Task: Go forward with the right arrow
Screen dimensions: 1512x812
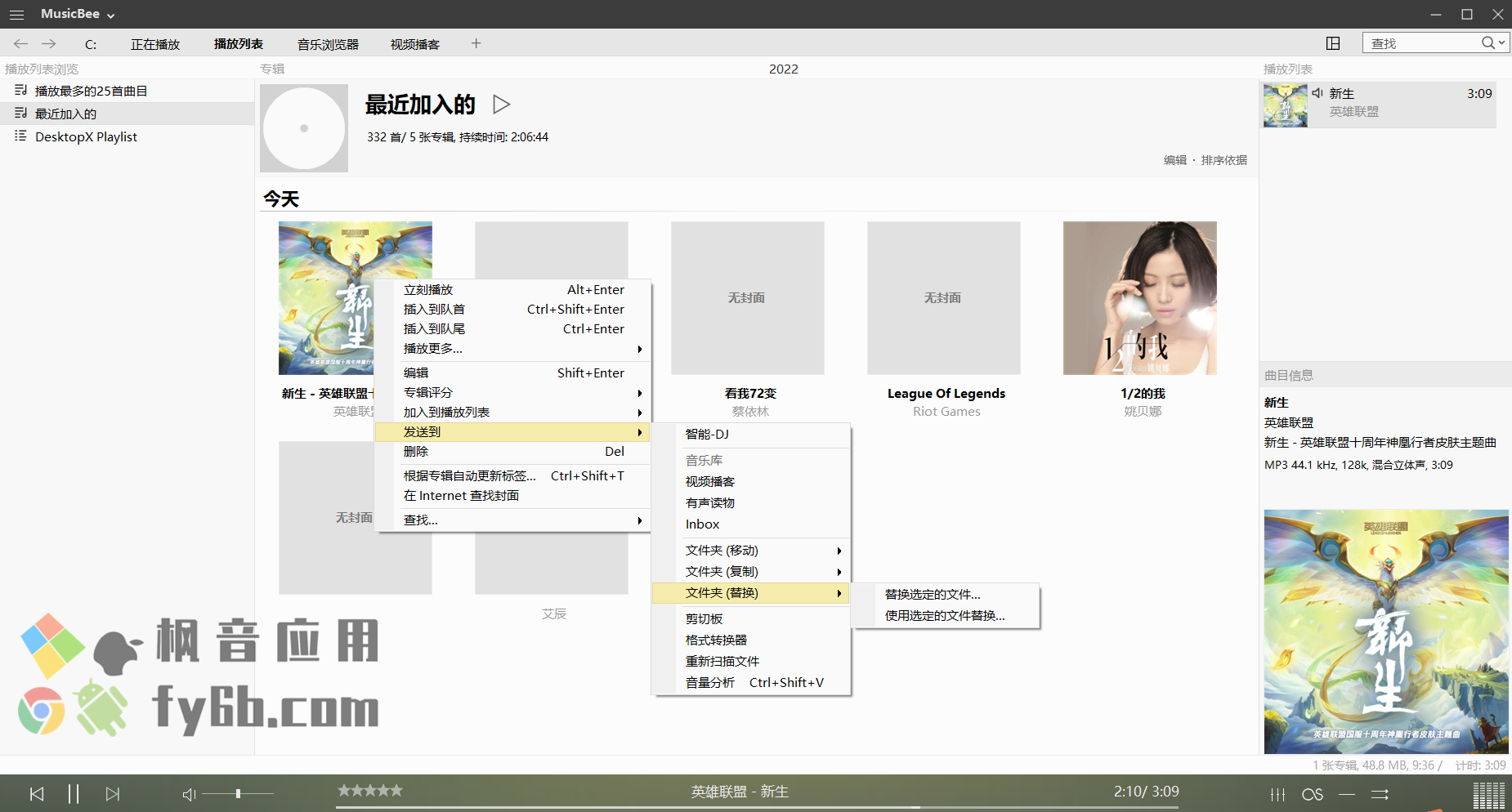Action: click(x=49, y=43)
